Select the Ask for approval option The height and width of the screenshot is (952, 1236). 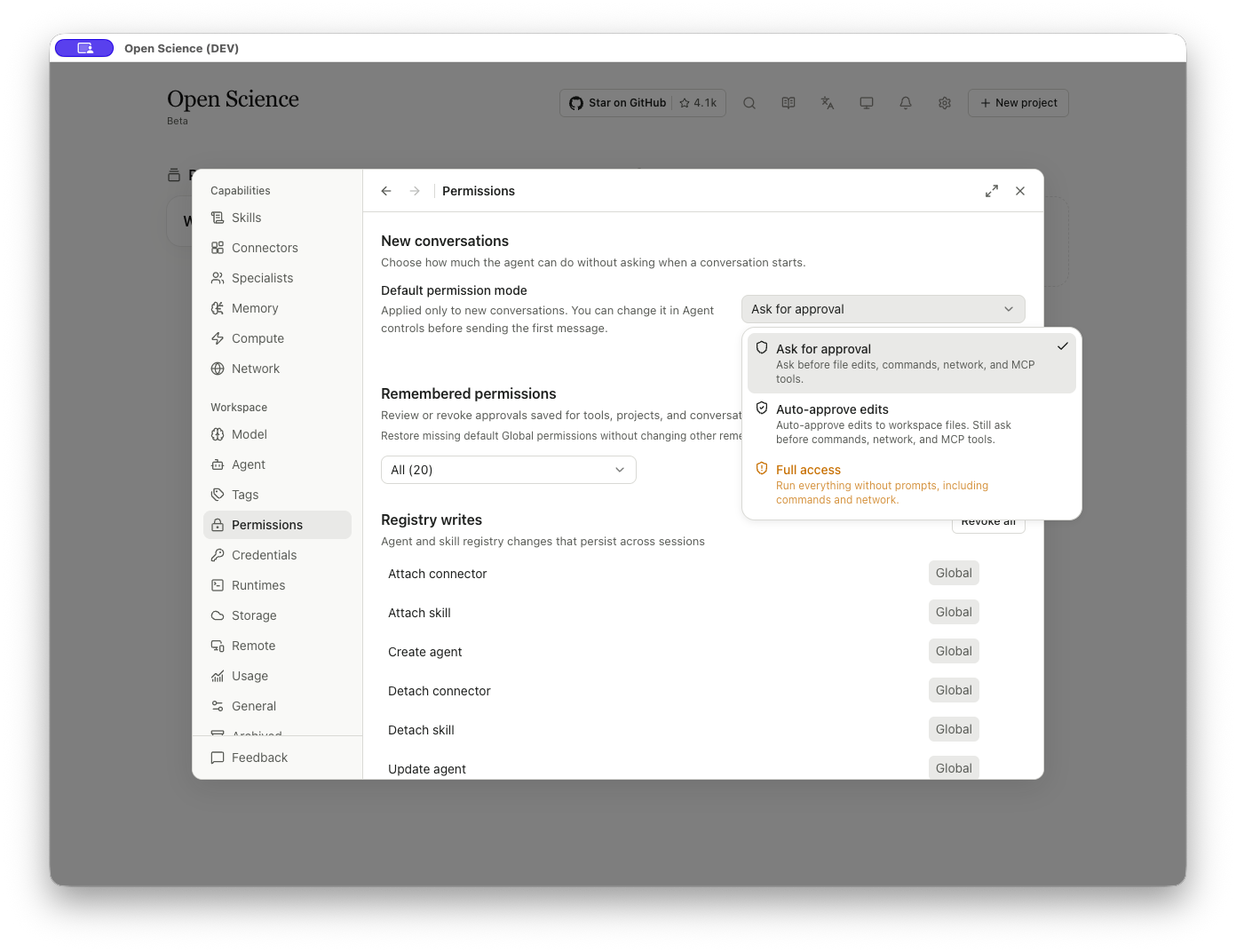[x=912, y=363]
